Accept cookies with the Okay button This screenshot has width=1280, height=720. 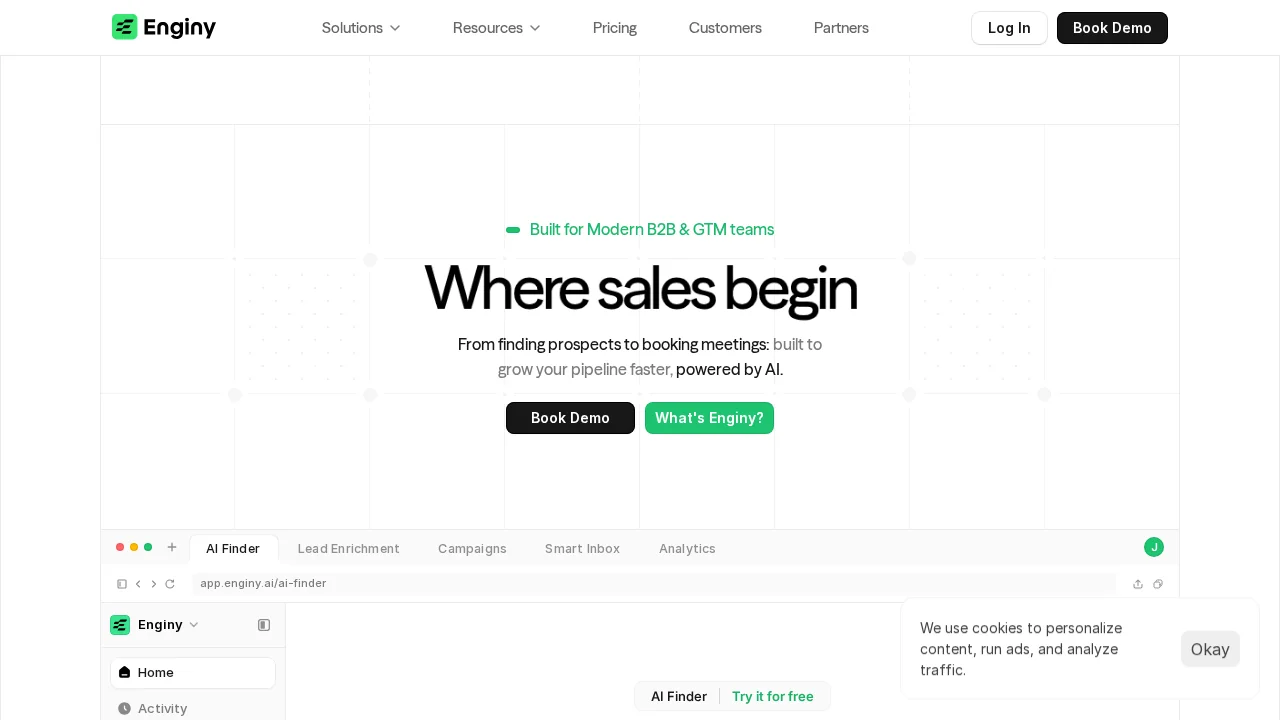point(1210,649)
